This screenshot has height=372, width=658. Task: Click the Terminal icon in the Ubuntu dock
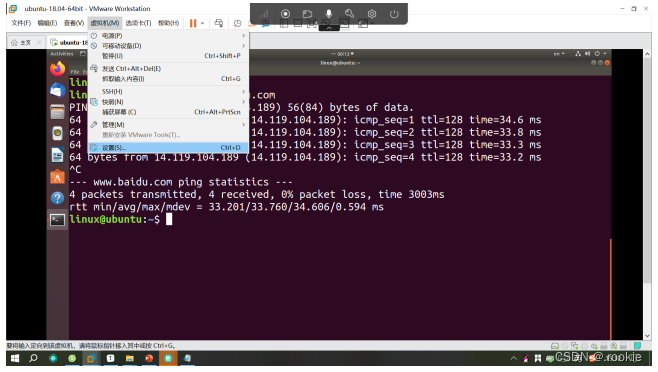[57, 220]
